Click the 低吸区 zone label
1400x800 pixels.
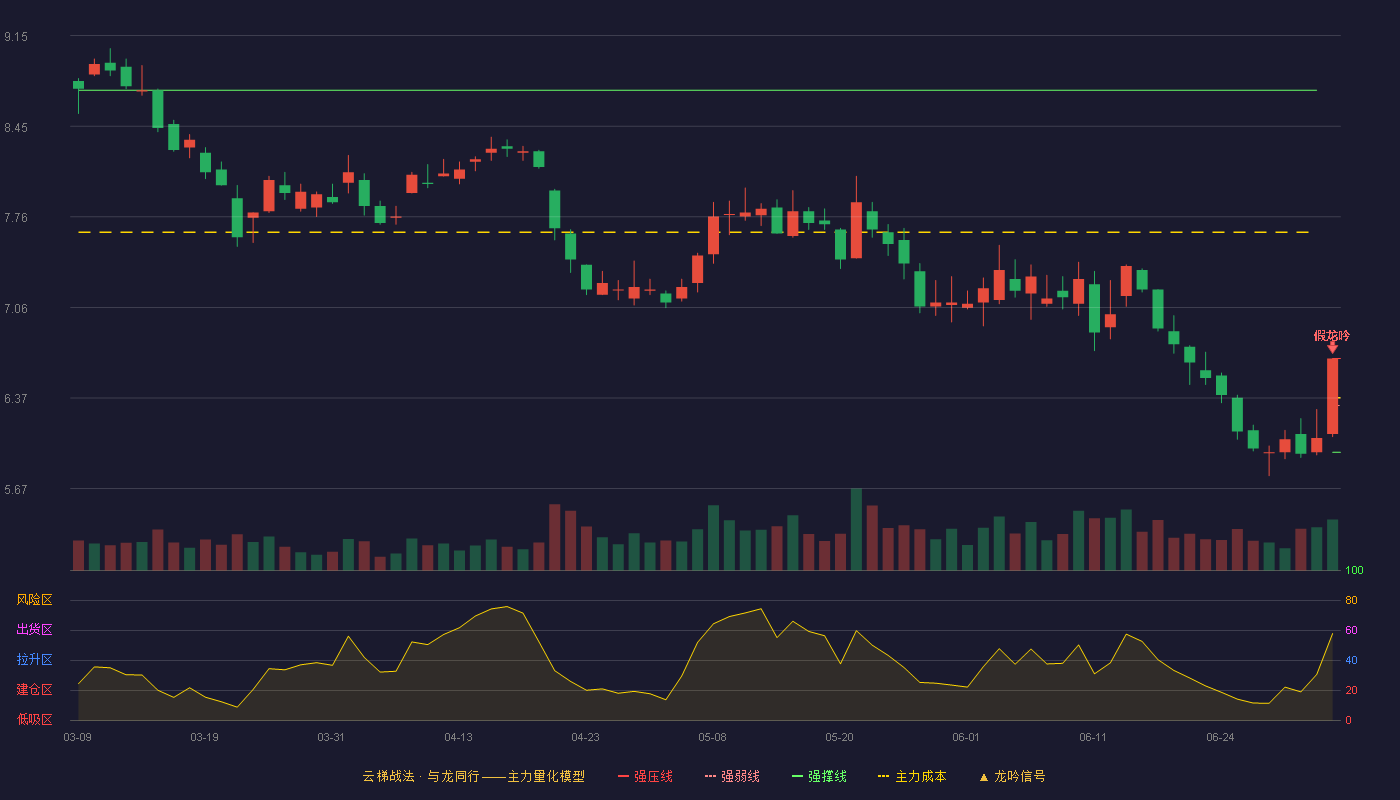pos(35,720)
